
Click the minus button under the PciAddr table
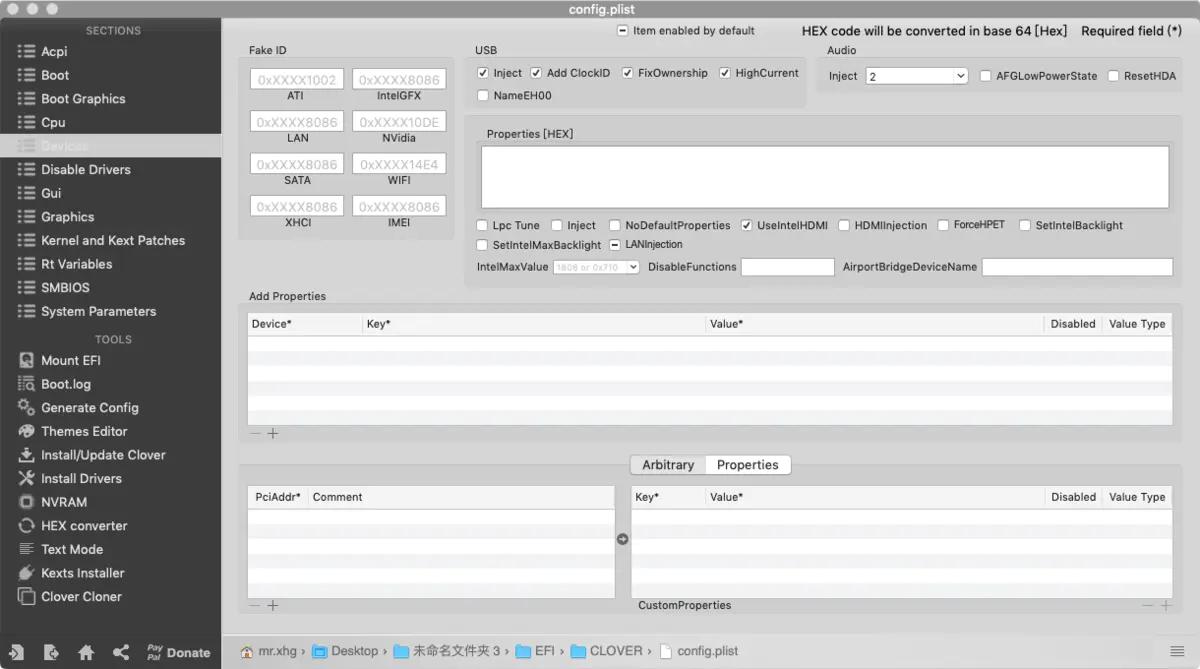pyautogui.click(x=255, y=606)
